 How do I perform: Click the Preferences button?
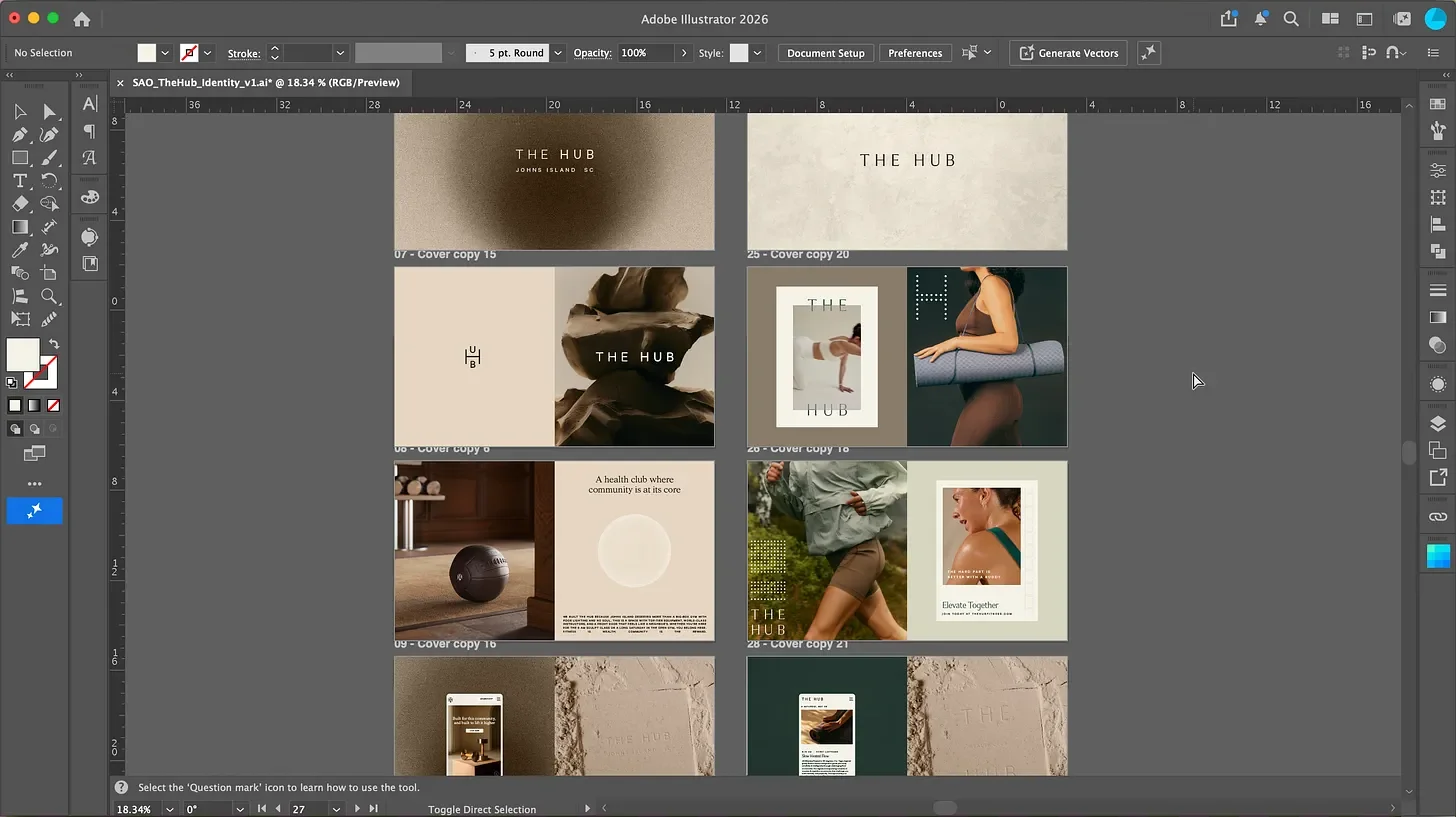point(915,53)
